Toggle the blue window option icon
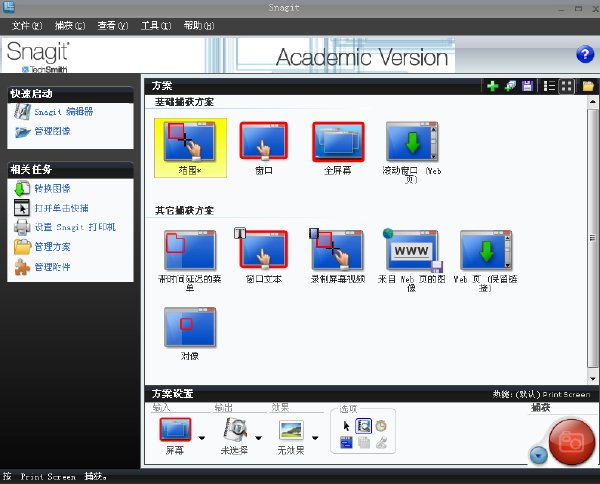Image resolution: width=600 pixels, height=484 pixels. pos(346,443)
